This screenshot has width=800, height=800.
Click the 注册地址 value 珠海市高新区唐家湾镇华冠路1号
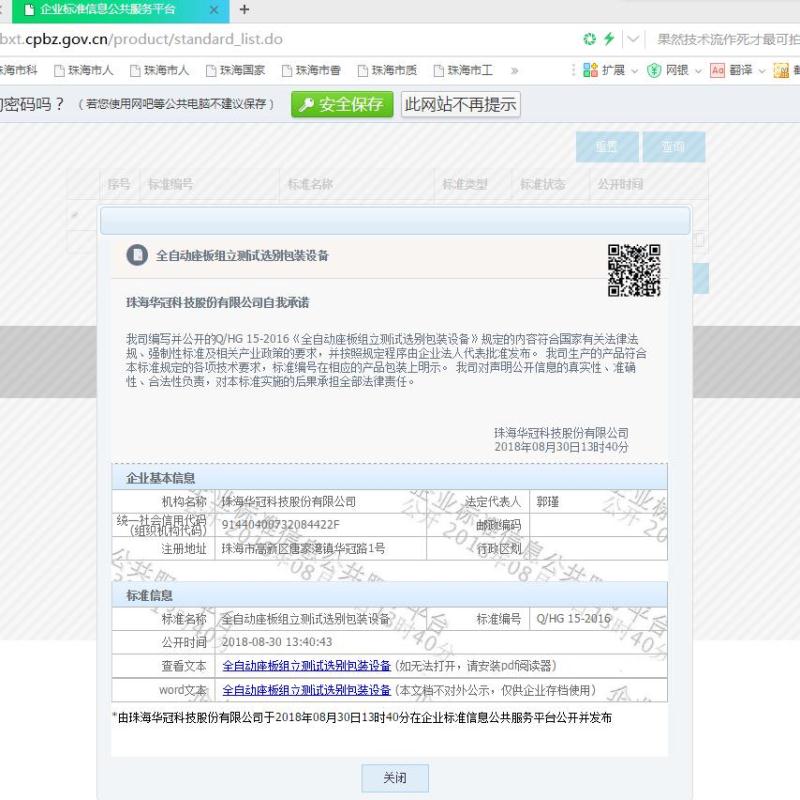[x=303, y=548]
